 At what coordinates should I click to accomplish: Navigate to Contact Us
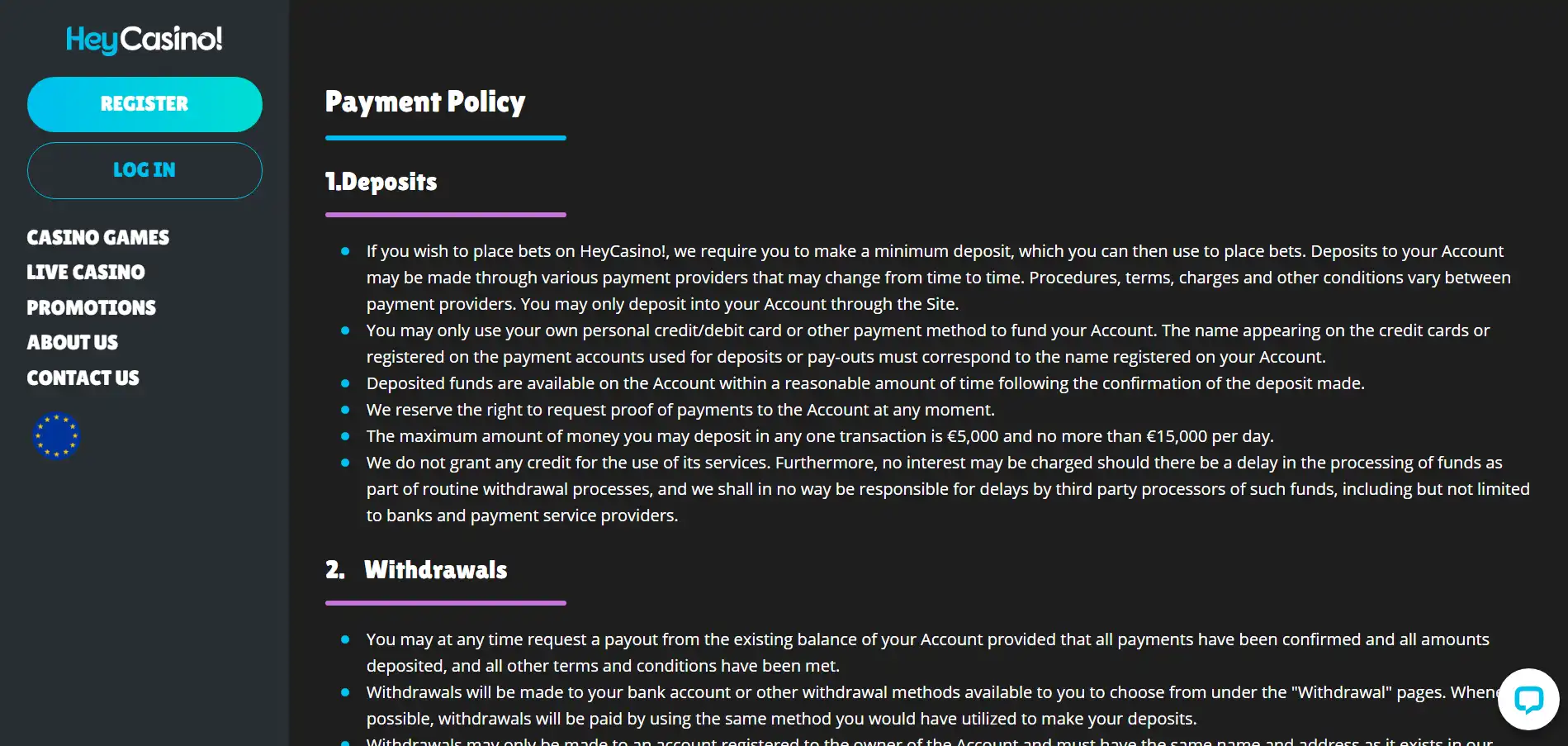83,378
